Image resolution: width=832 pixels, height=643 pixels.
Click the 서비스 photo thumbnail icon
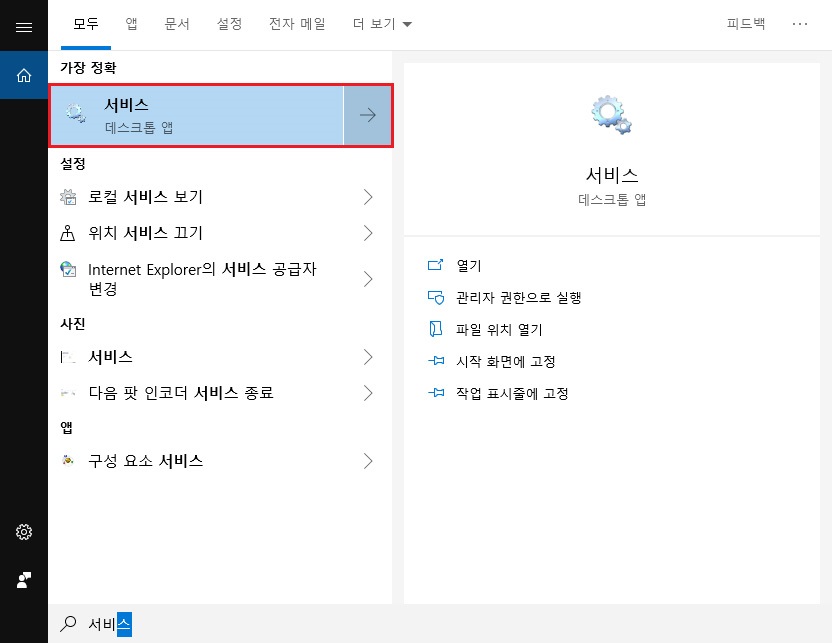67,357
